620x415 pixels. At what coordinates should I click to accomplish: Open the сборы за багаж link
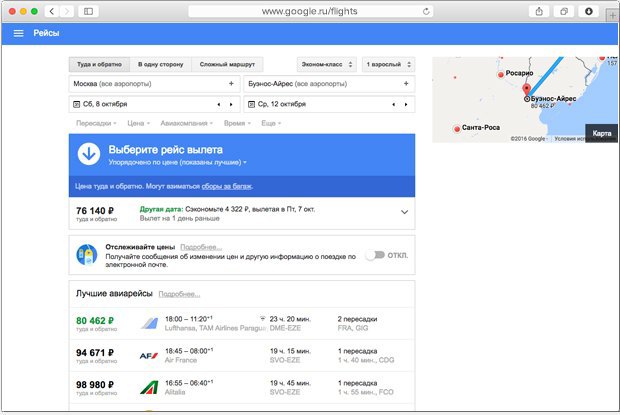(227, 186)
